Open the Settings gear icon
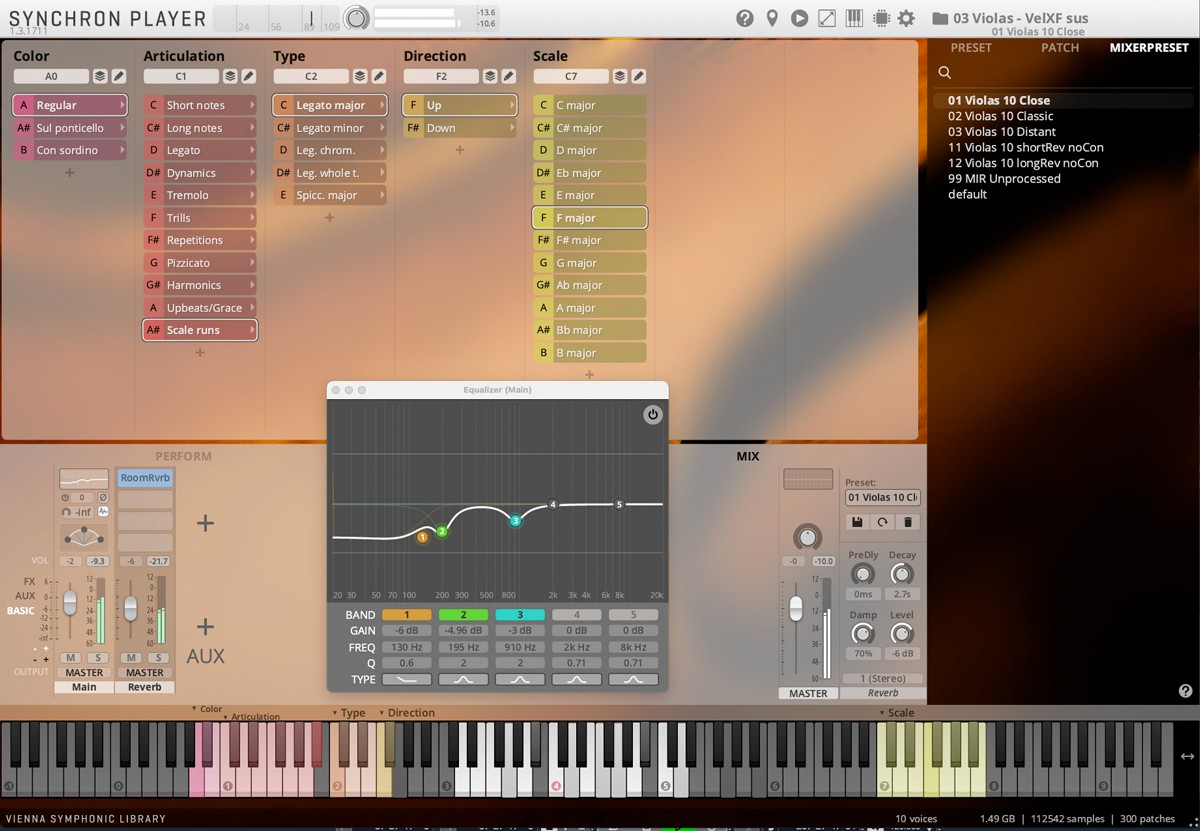The image size is (1200, 831). pos(905,17)
